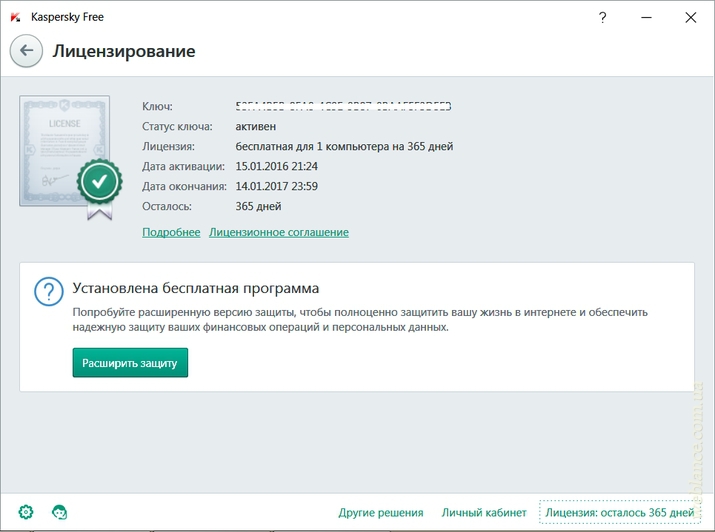Click expiry date '14.01.2017 23:59'
Screen dimensions: 715x532
tap(276, 186)
